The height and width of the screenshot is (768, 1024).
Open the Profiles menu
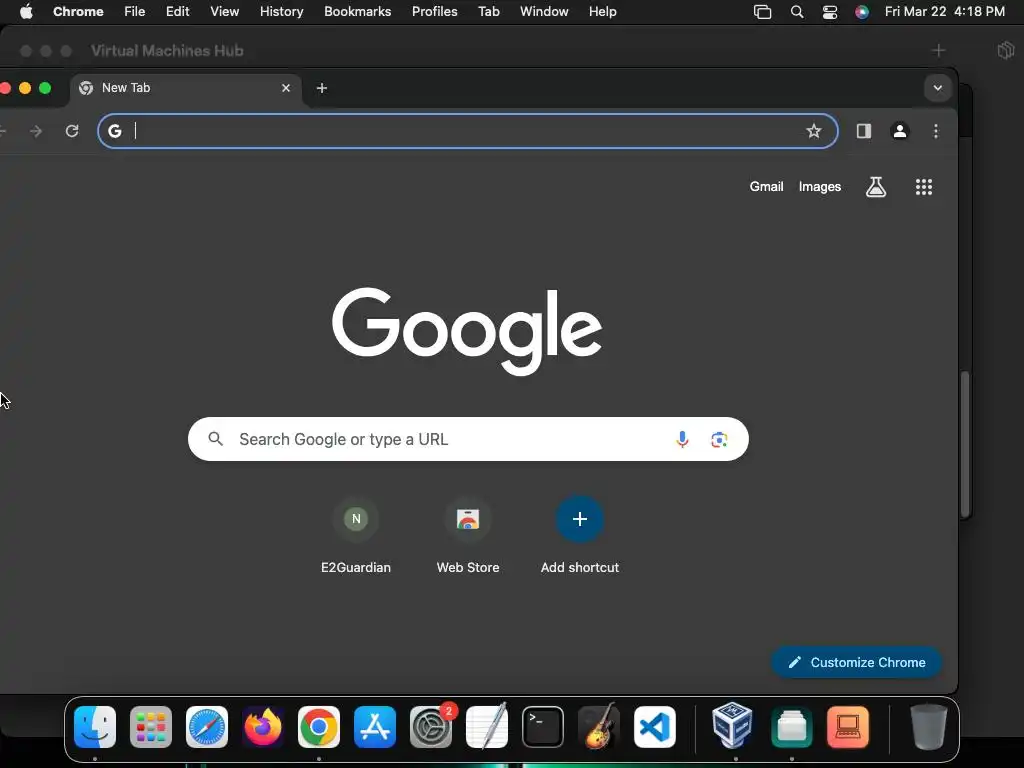434,12
